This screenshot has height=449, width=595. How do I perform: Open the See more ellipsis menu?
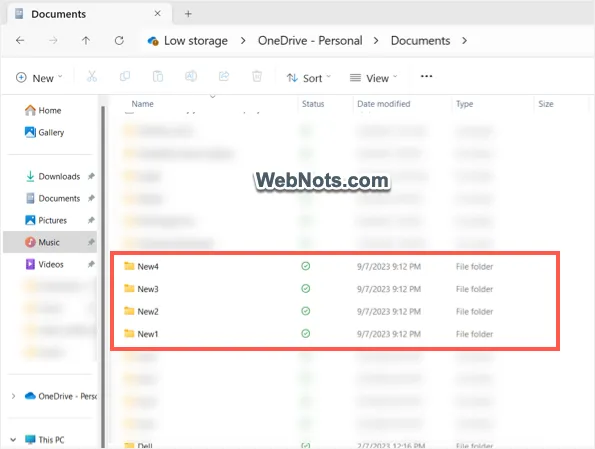tap(427, 76)
